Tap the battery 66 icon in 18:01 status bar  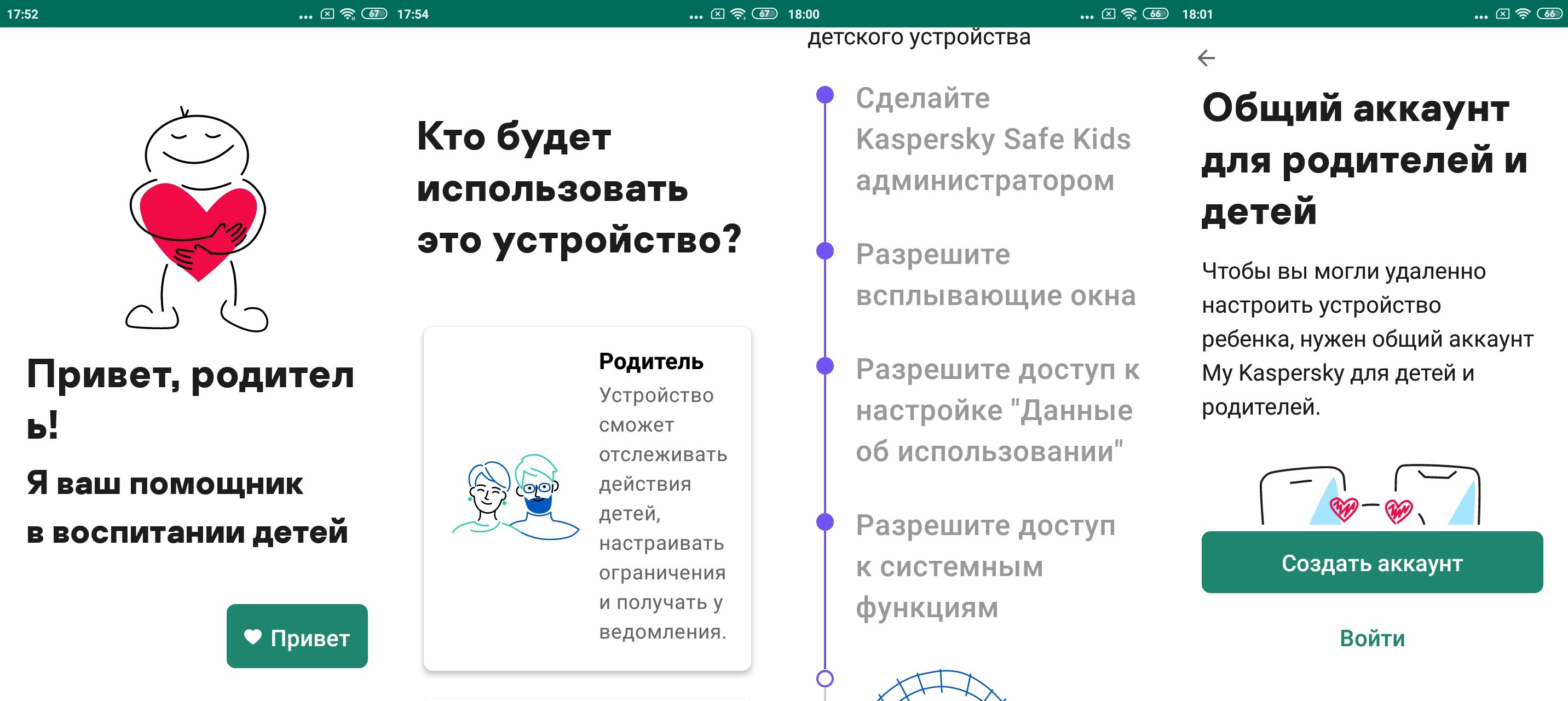[1549, 13]
